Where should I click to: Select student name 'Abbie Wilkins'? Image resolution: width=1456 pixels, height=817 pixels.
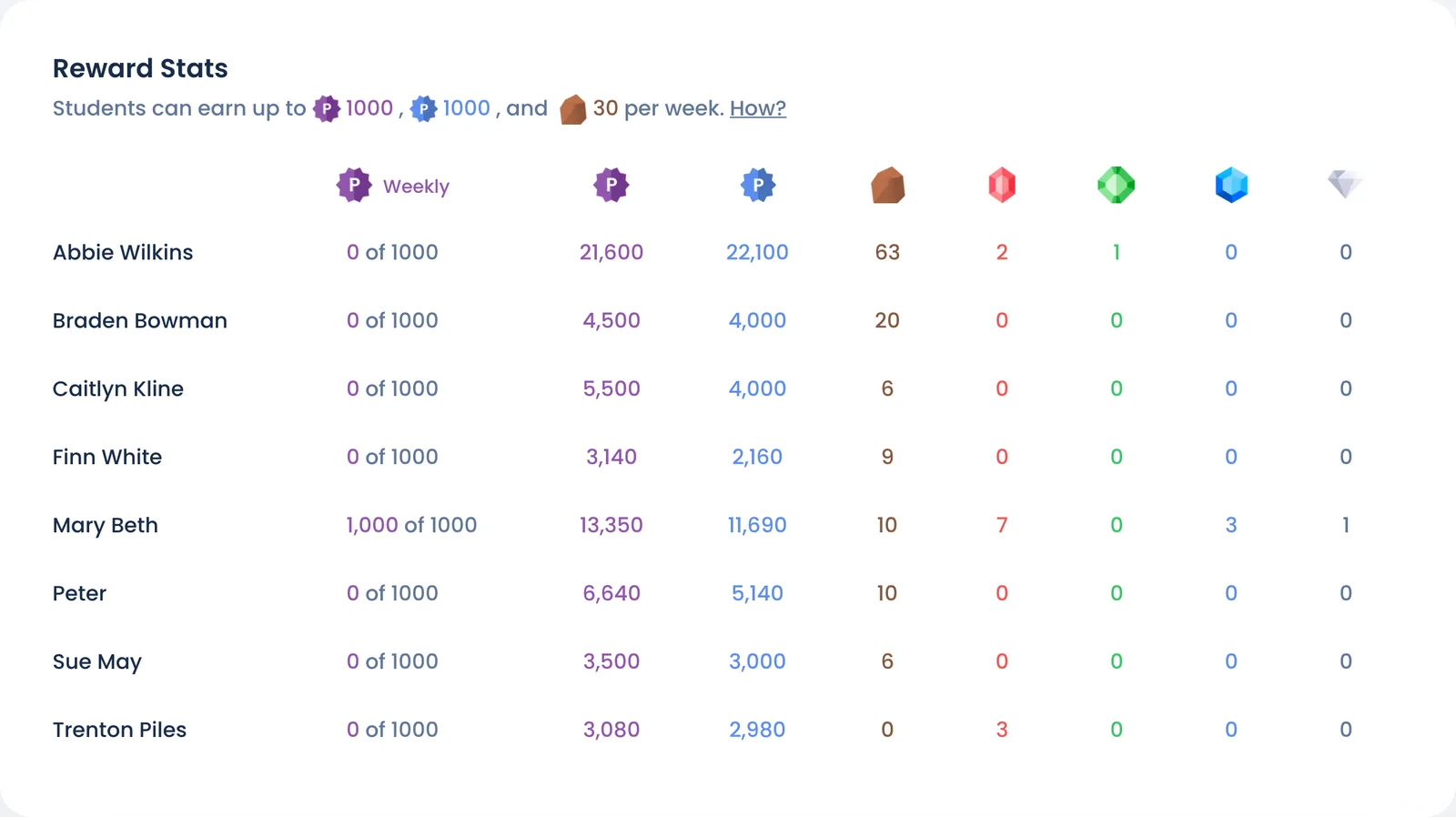[x=123, y=252]
